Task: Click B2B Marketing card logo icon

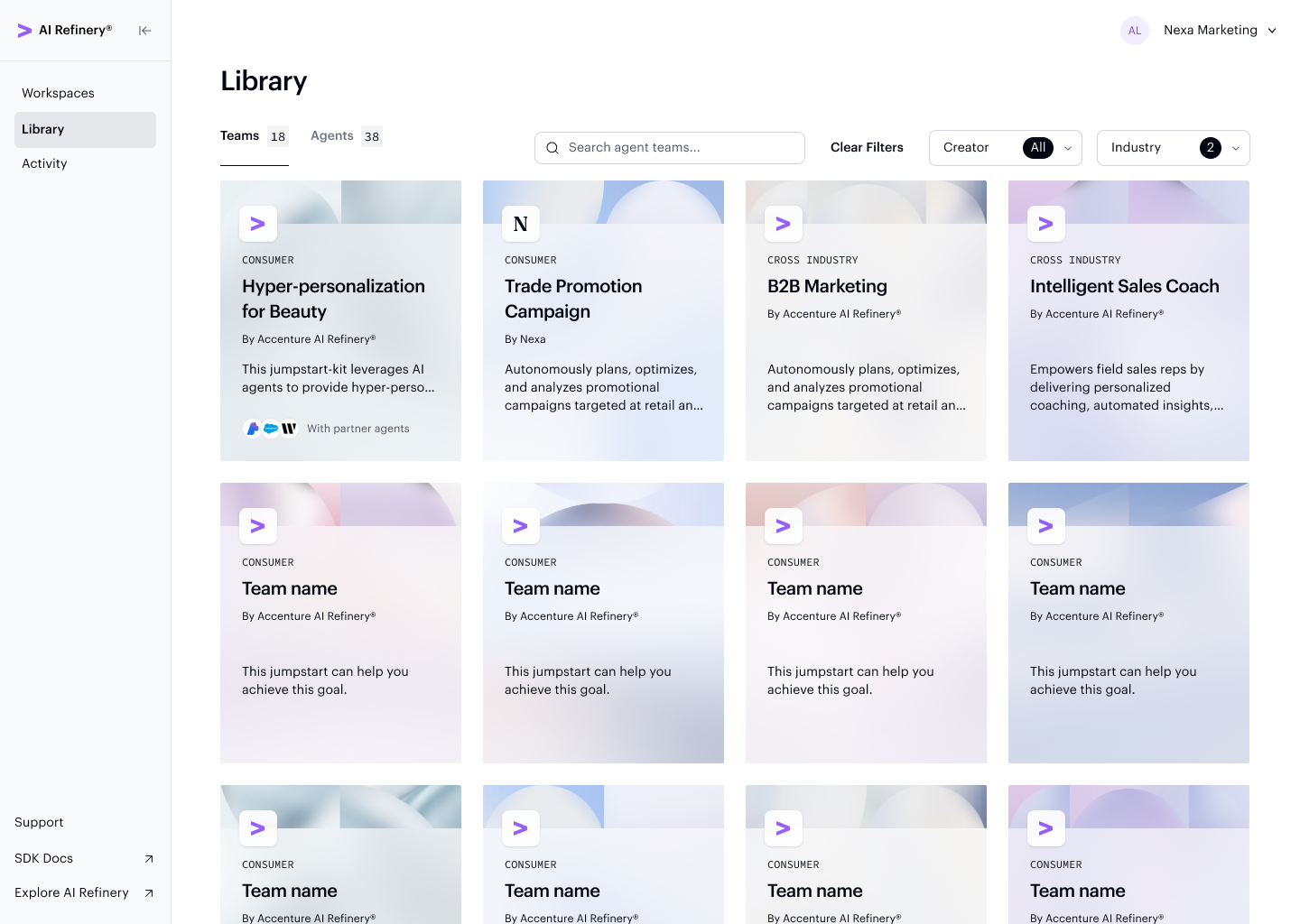Action: point(784,224)
